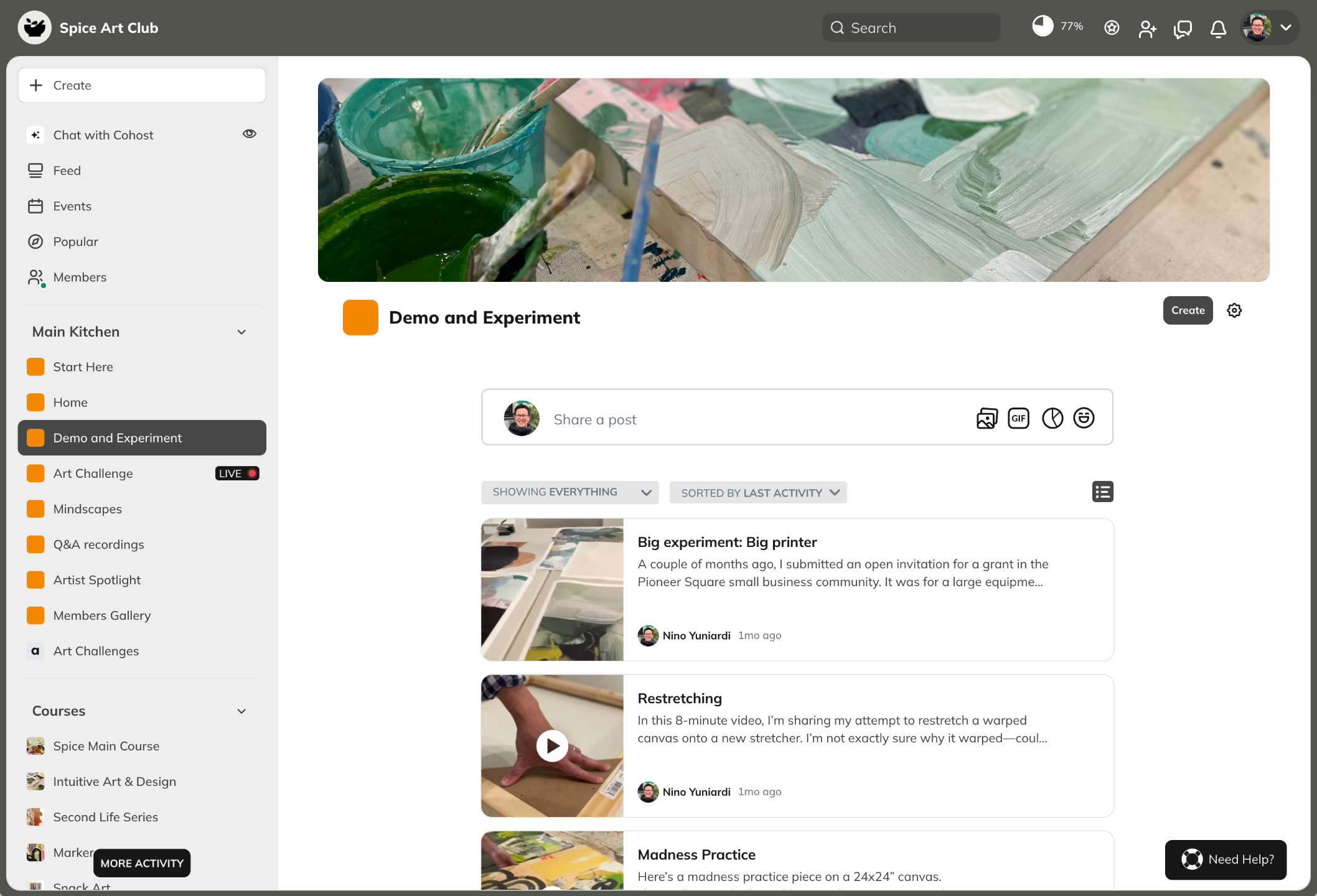
Task: Go to Events in the sidebar
Action: (x=72, y=206)
